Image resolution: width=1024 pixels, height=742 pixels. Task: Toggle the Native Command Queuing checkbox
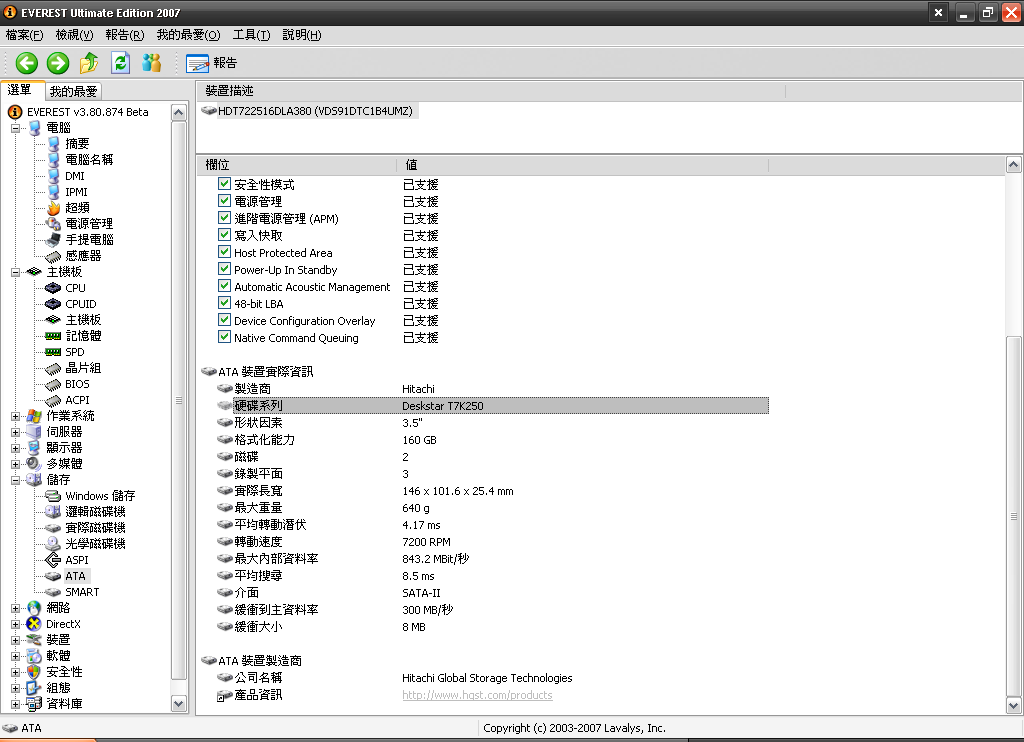[224, 336]
